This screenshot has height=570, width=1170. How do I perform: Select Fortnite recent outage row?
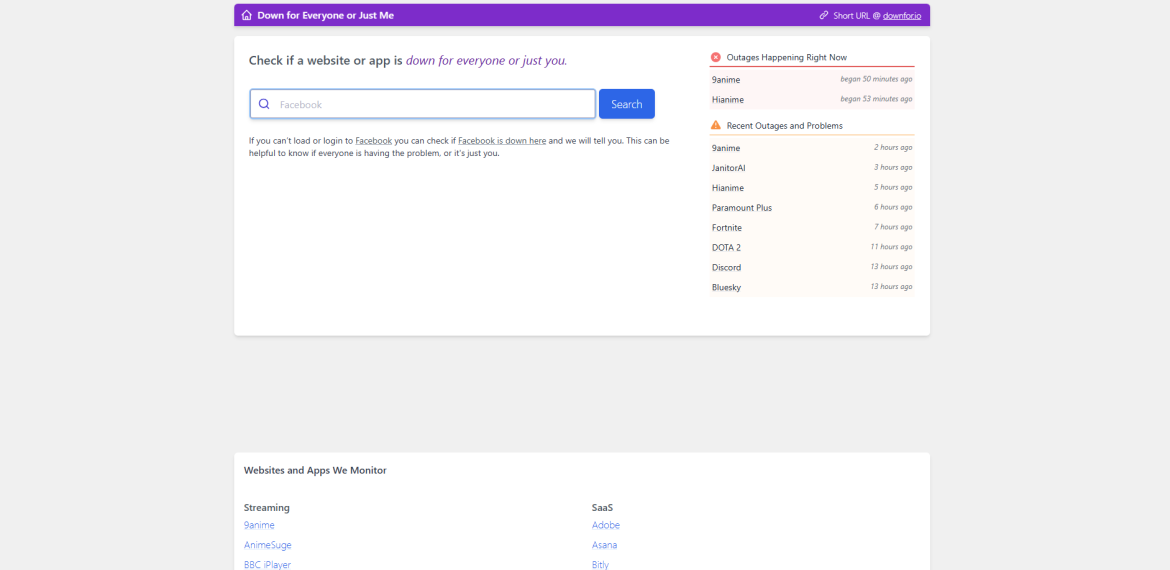pos(812,228)
